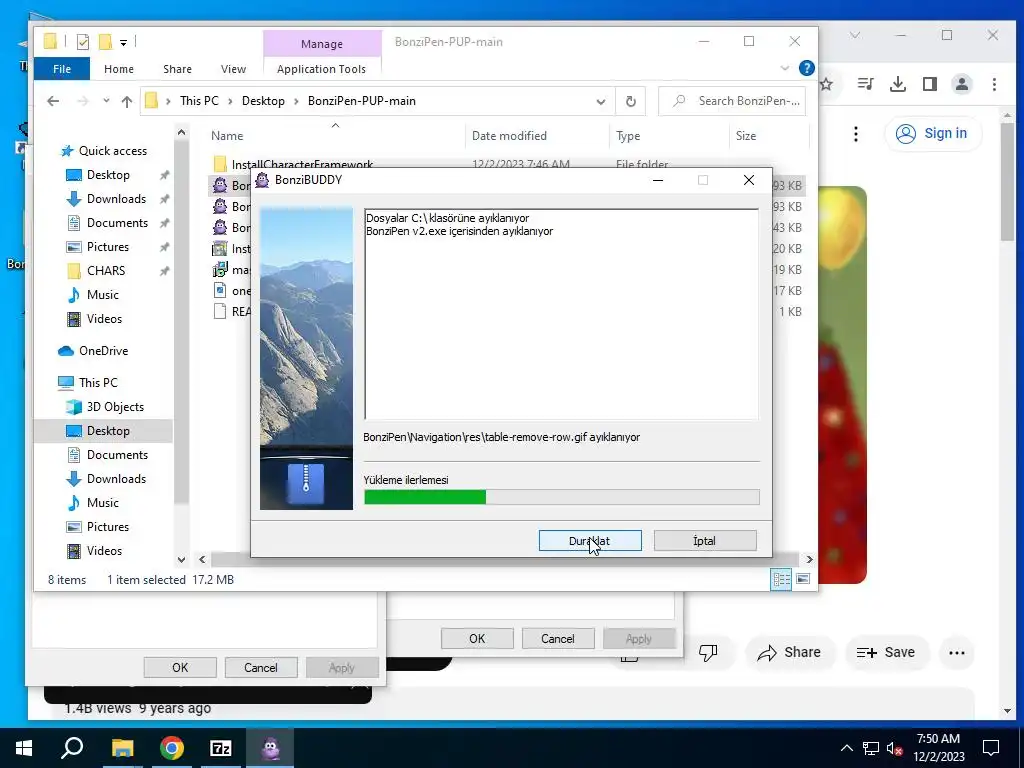Toggle Chrome side panel icon
The height and width of the screenshot is (768, 1024).
point(930,84)
